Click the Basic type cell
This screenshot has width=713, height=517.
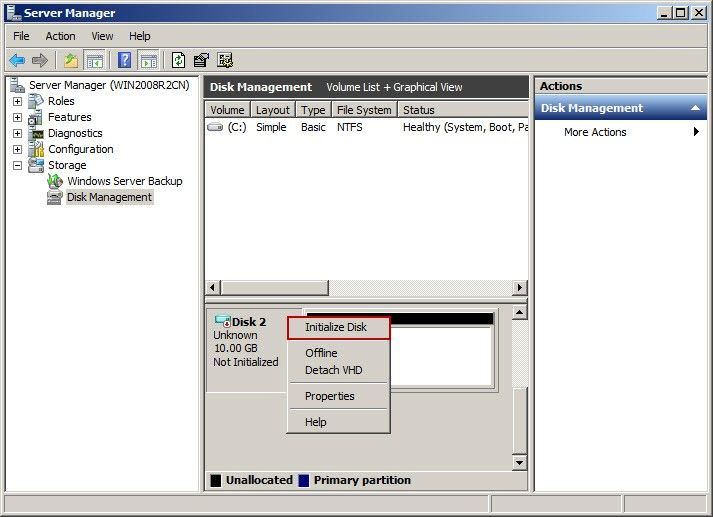point(313,127)
